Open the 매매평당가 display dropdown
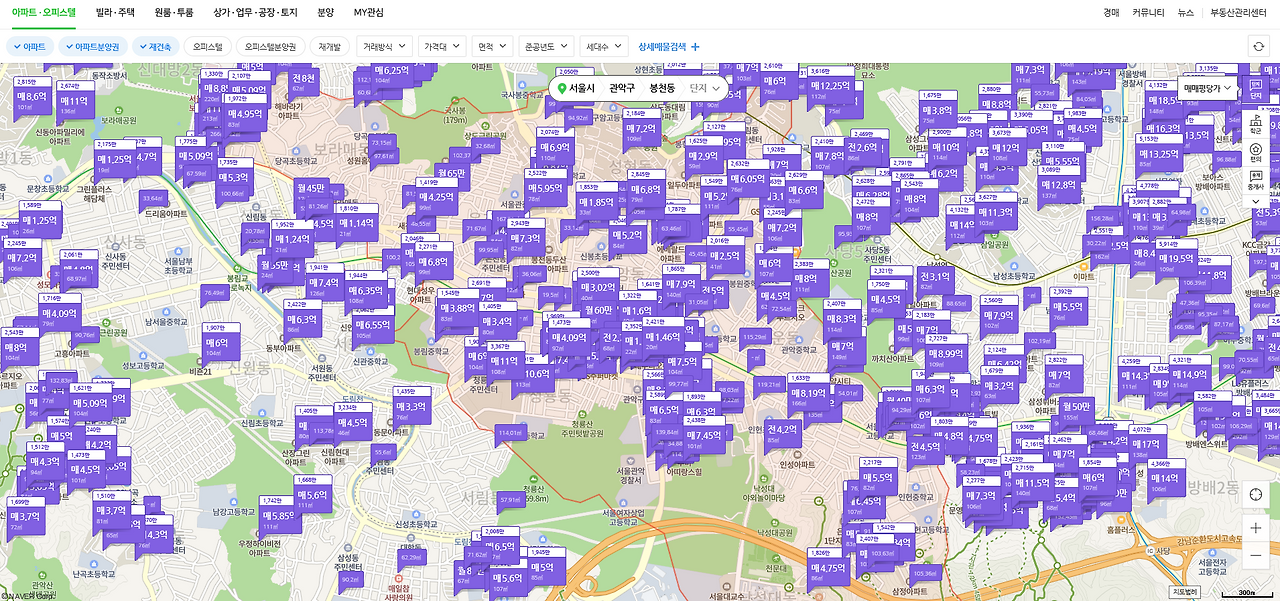This screenshot has width=1280, height=601. pyautogui.click(x=1208, y=88)
